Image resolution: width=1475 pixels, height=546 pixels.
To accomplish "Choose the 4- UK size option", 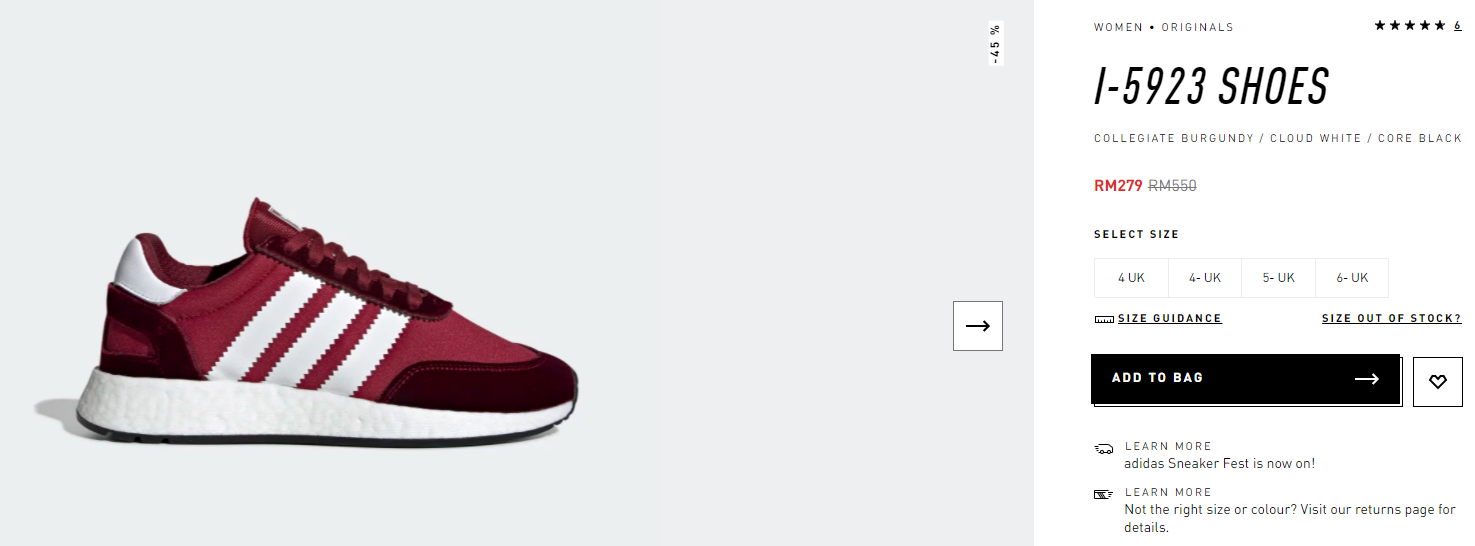I will click(1205, 278).
